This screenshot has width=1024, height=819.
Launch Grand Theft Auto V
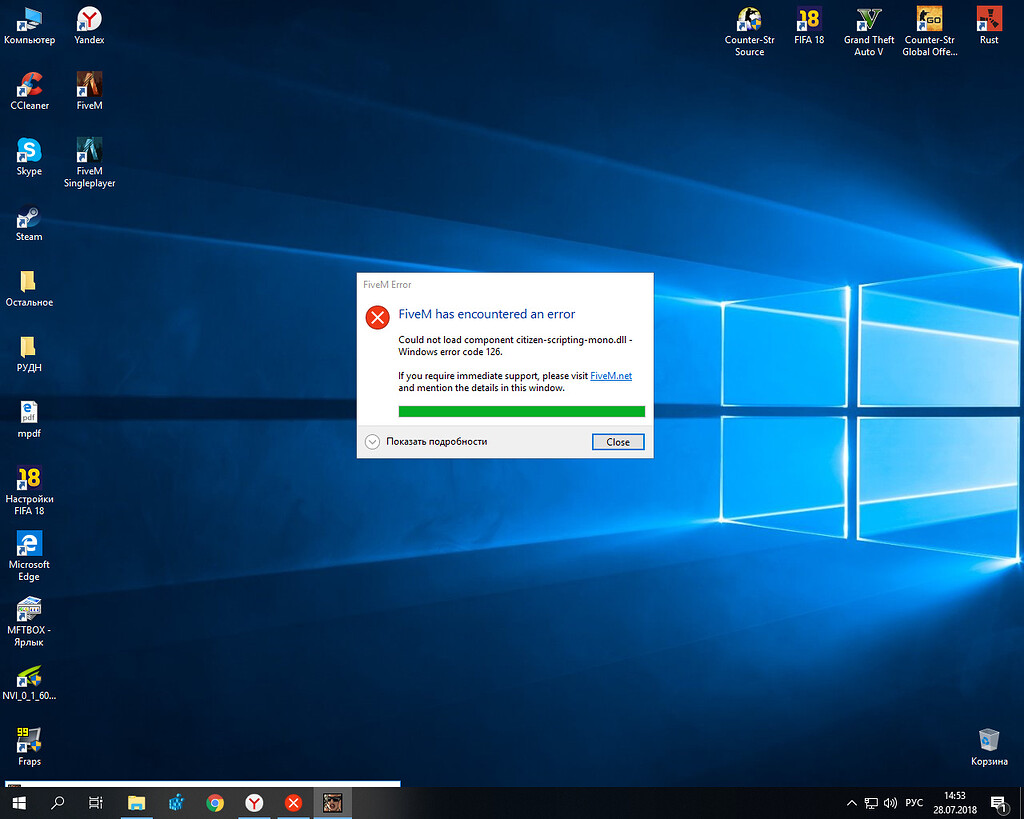pyautogui.click(x=868, y=20)
